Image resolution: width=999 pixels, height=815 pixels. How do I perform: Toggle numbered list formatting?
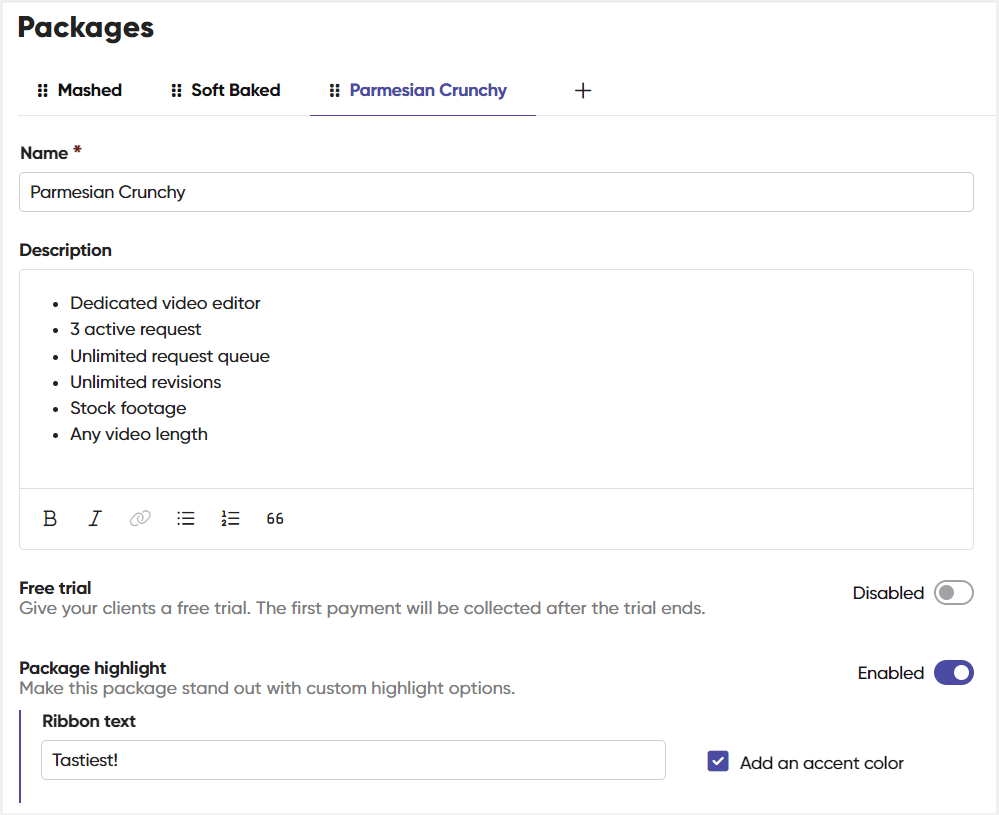point(230,519)
